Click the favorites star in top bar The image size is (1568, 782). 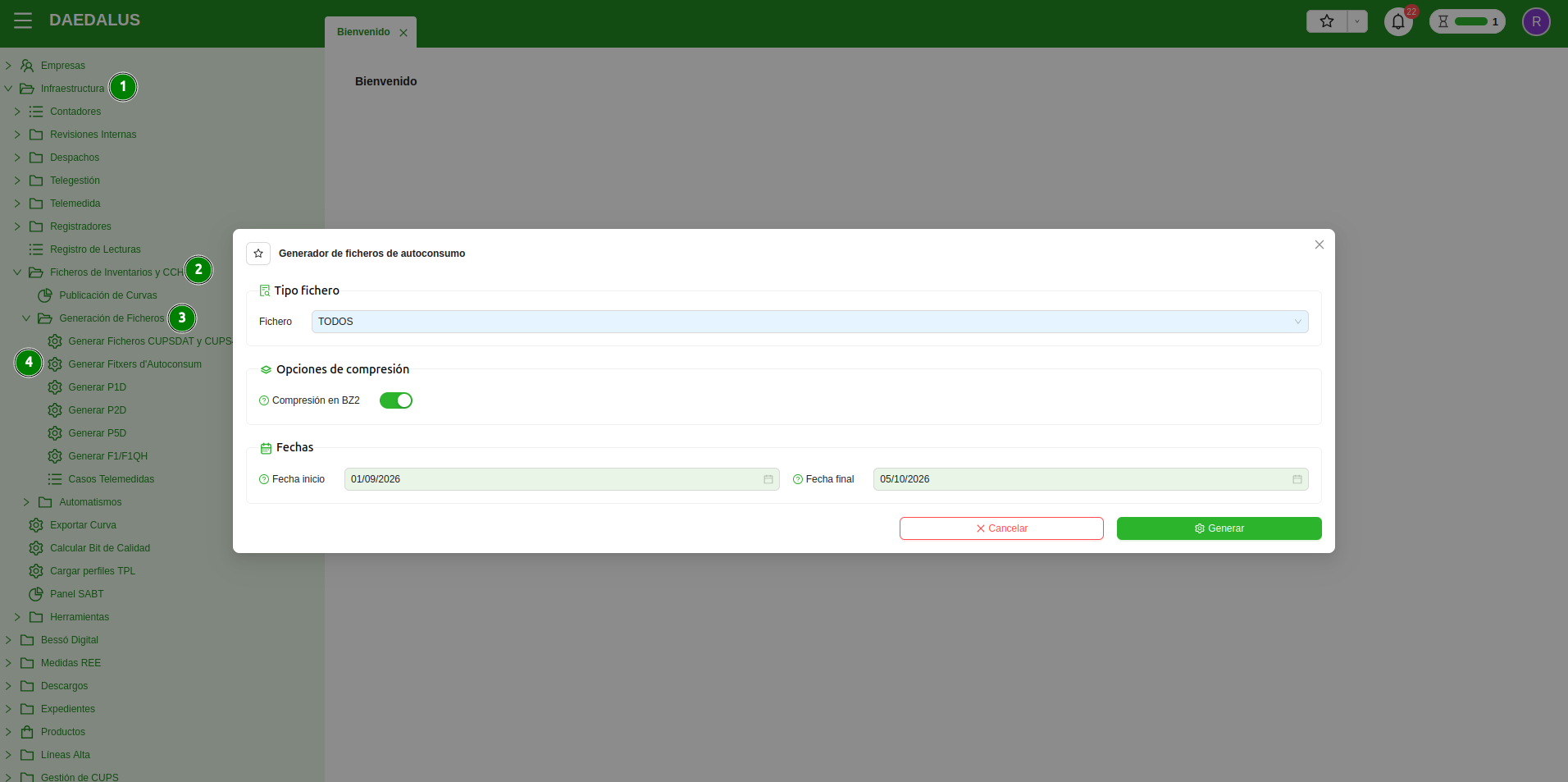(x=1327, y=21)
